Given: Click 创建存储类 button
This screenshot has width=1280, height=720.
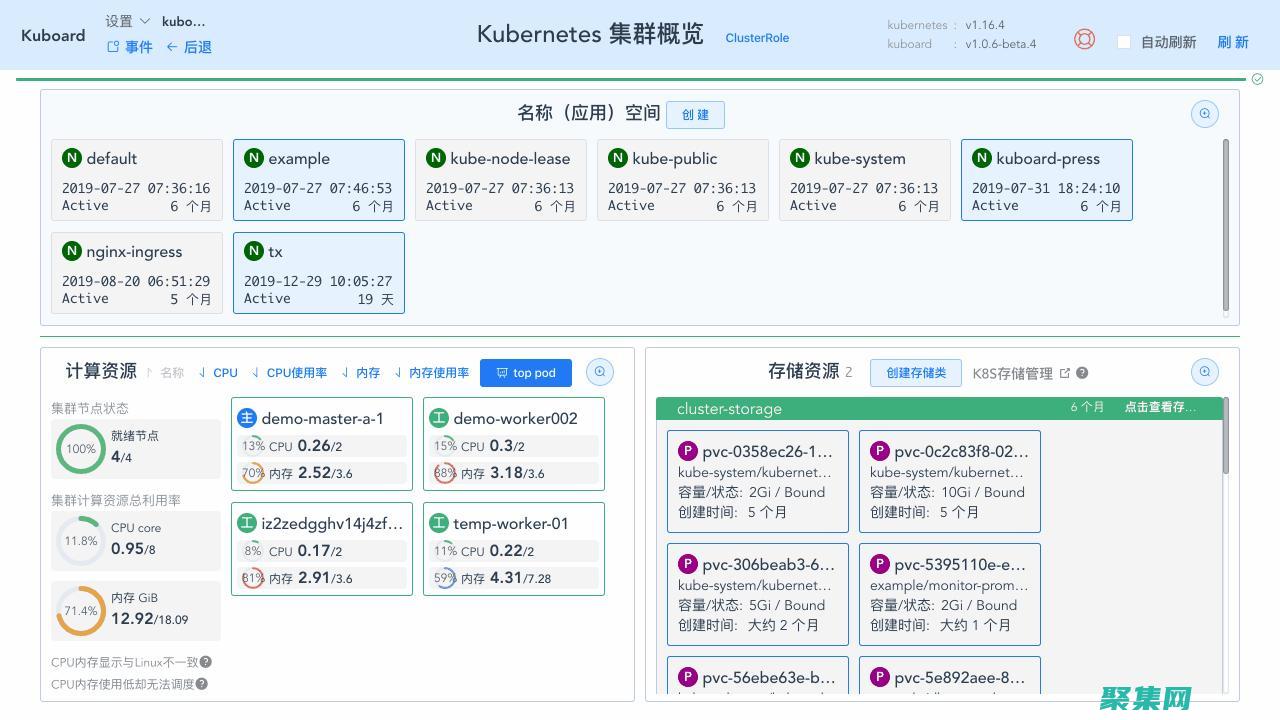Looking at the screenshot, I should pyautogui.click(x=915, y=373).
